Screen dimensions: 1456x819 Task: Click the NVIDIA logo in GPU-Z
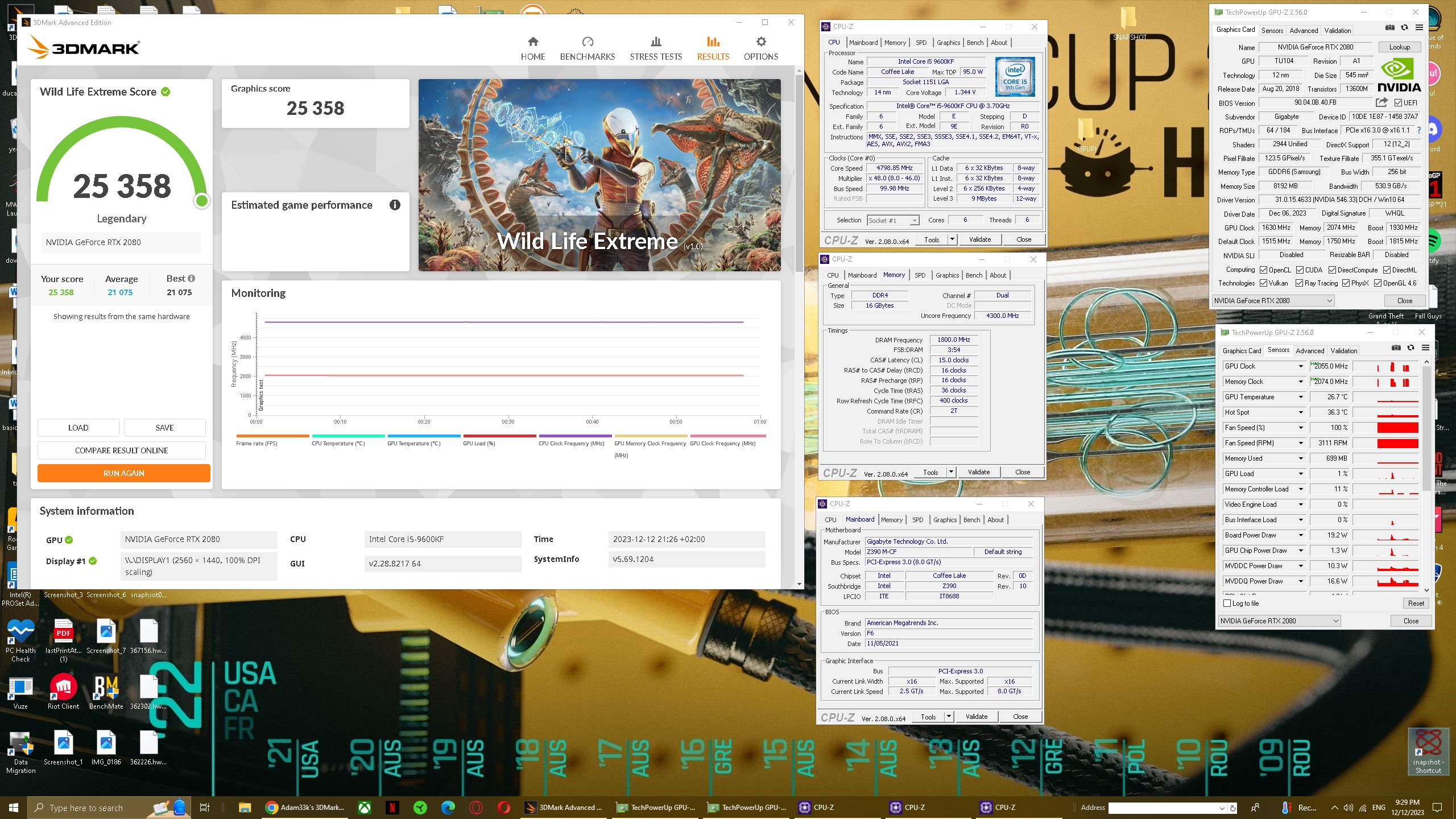coord(1399,76)
